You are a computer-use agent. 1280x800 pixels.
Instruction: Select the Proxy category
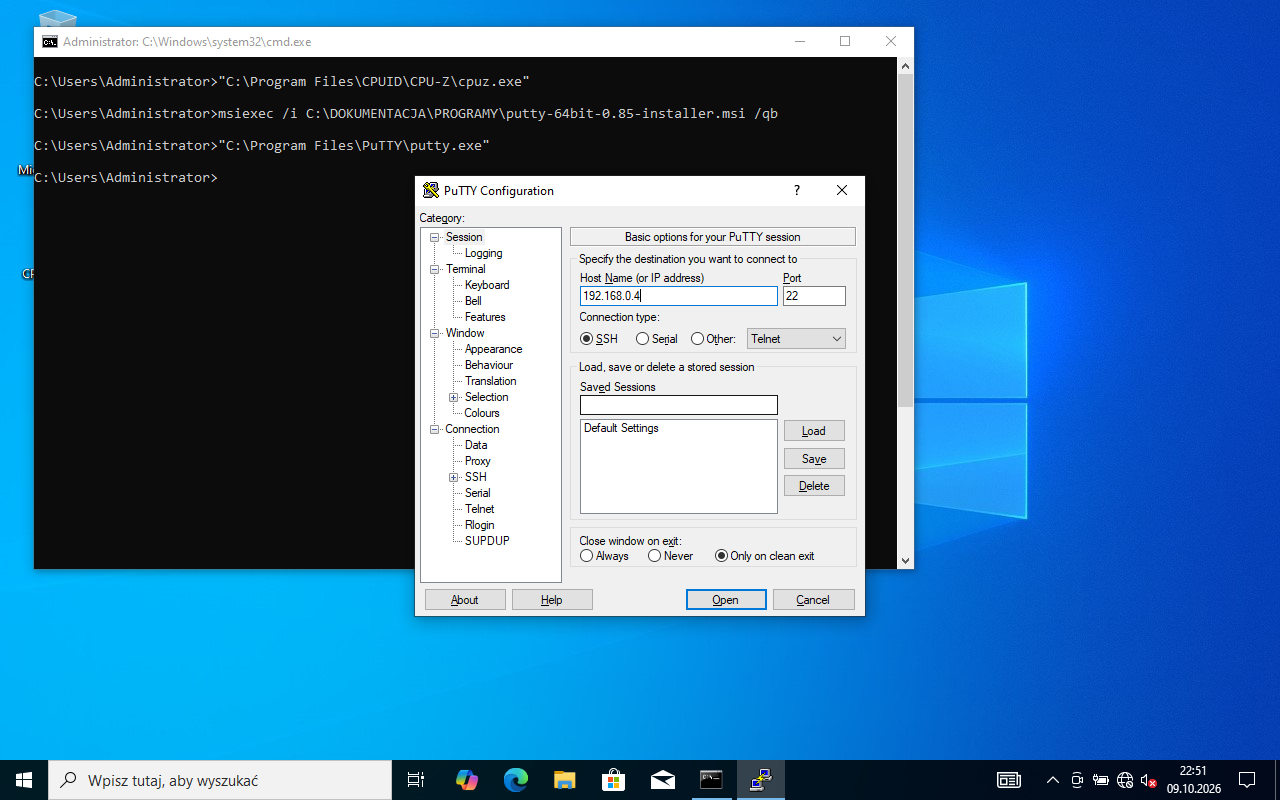point(478,461)
